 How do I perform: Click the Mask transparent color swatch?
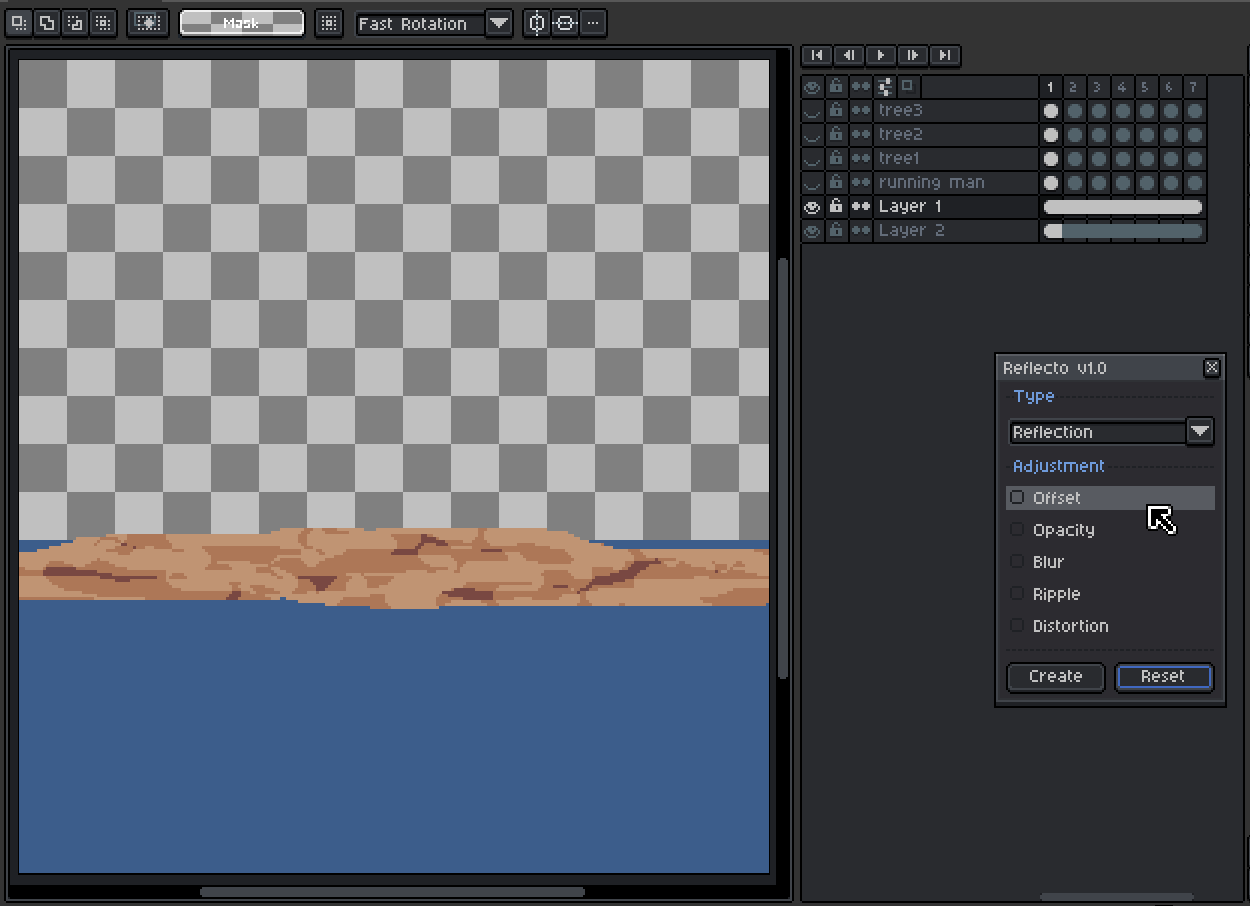tap(241, 23)
